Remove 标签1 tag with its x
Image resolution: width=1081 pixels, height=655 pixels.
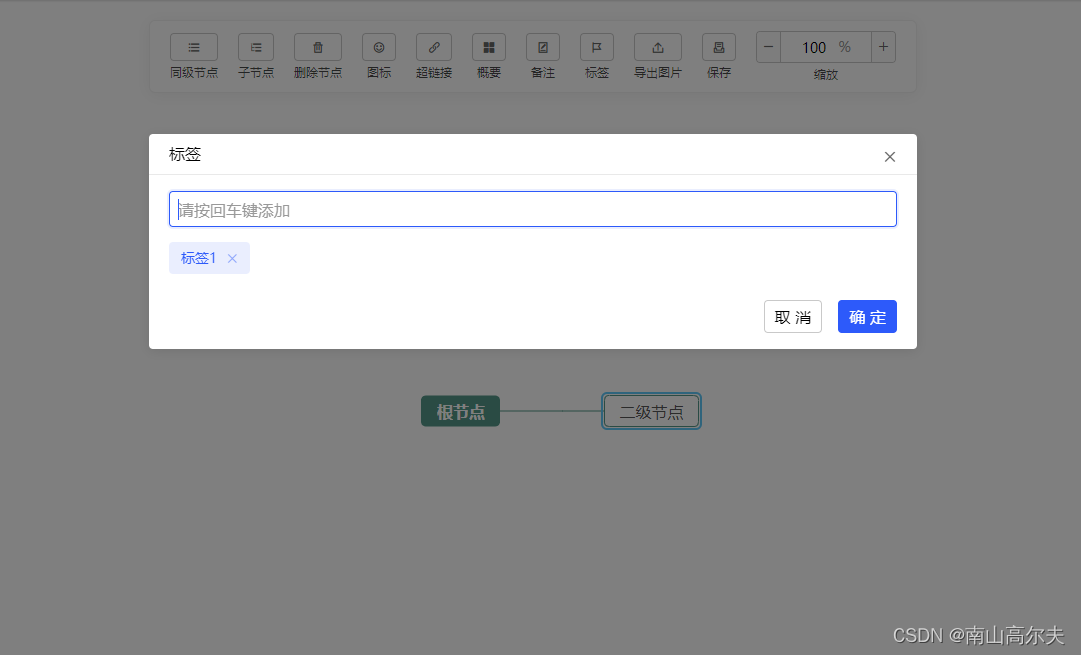tap(232, 259)
